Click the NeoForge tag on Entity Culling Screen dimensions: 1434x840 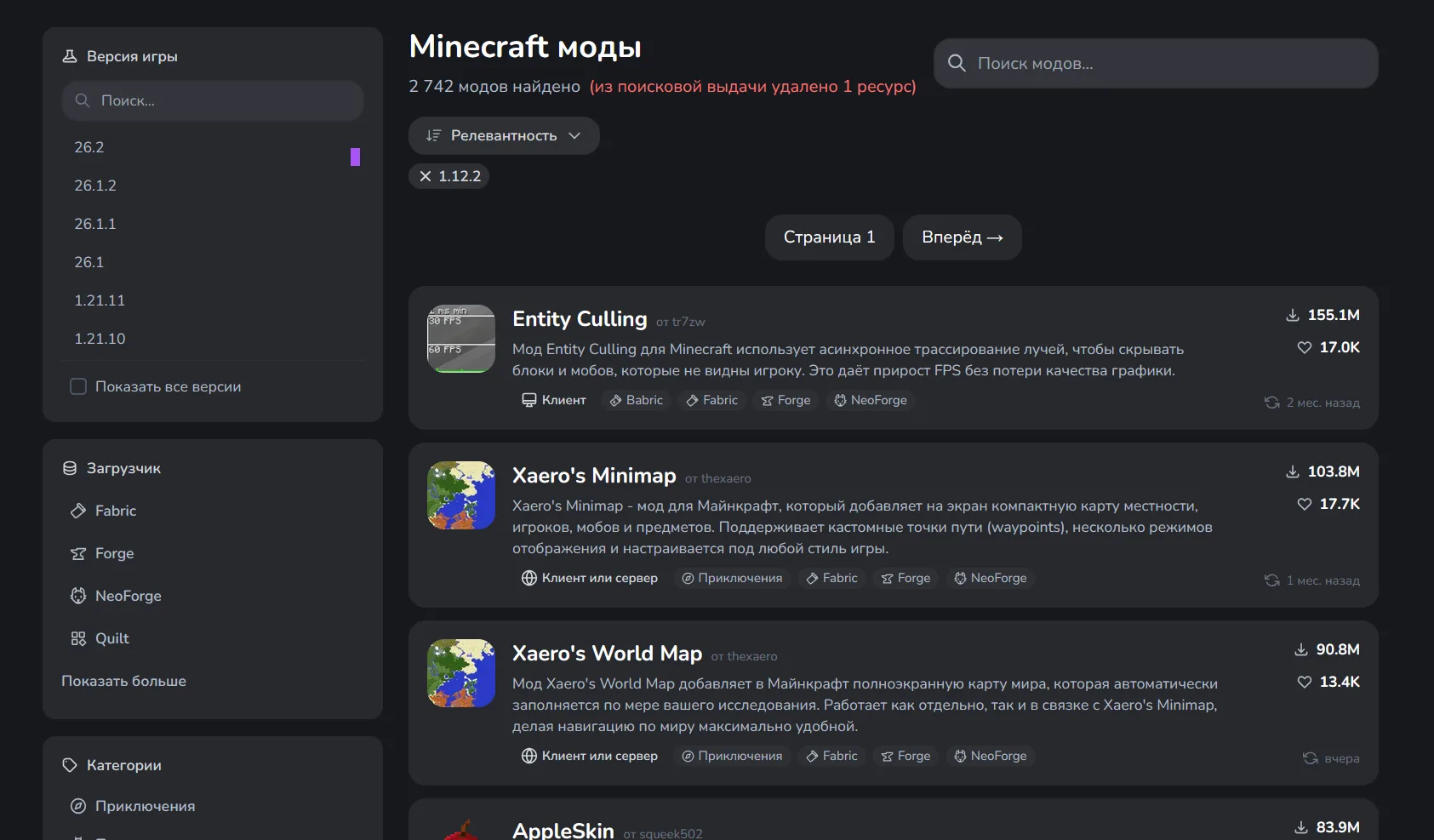[x=871, y=400]
